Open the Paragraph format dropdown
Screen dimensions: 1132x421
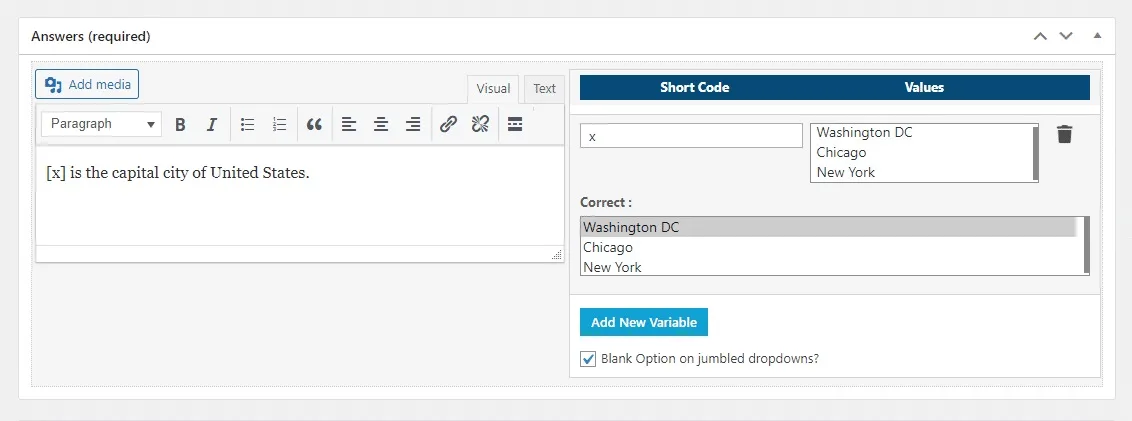[102, 125]
